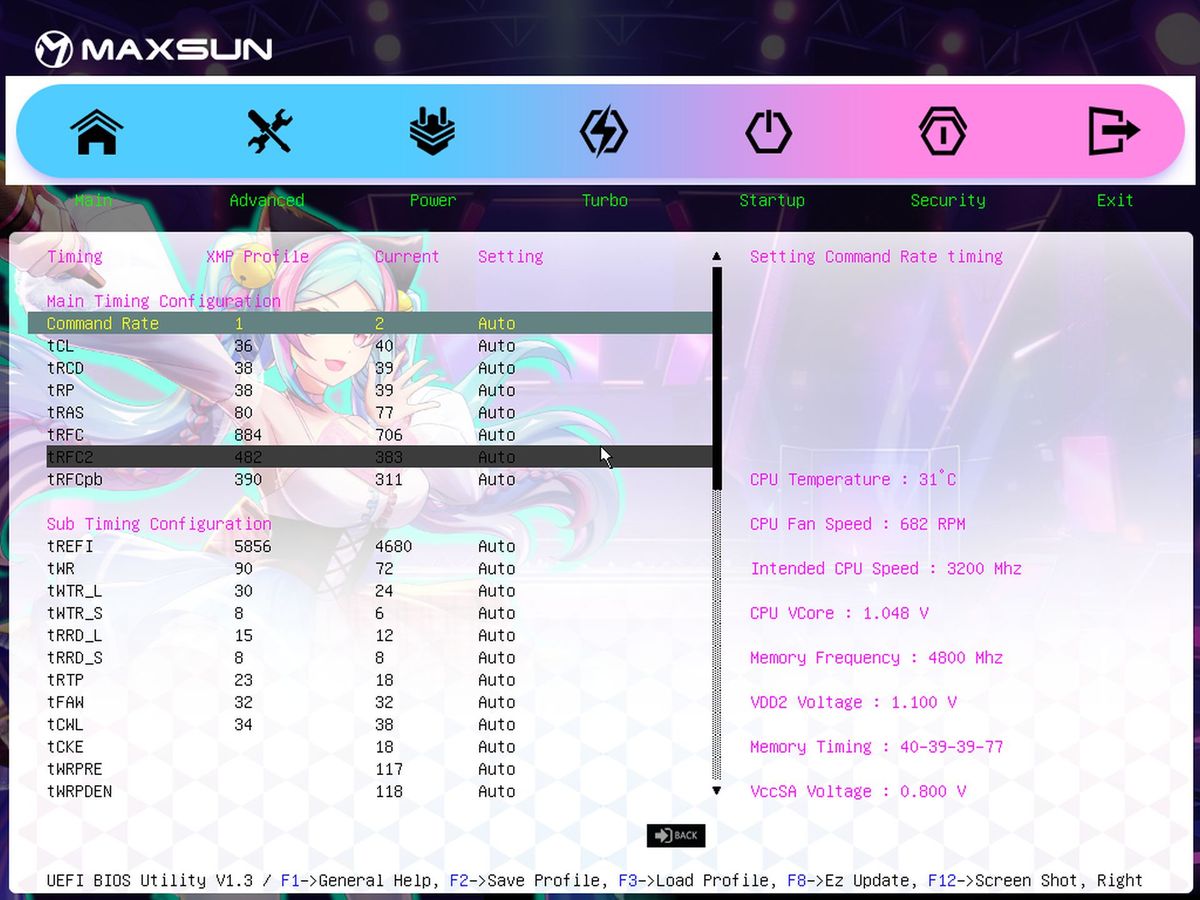Open the Main home icon
Image resolution: width=1200 pixels, height=900 pixels.
[x=96, y=131]
